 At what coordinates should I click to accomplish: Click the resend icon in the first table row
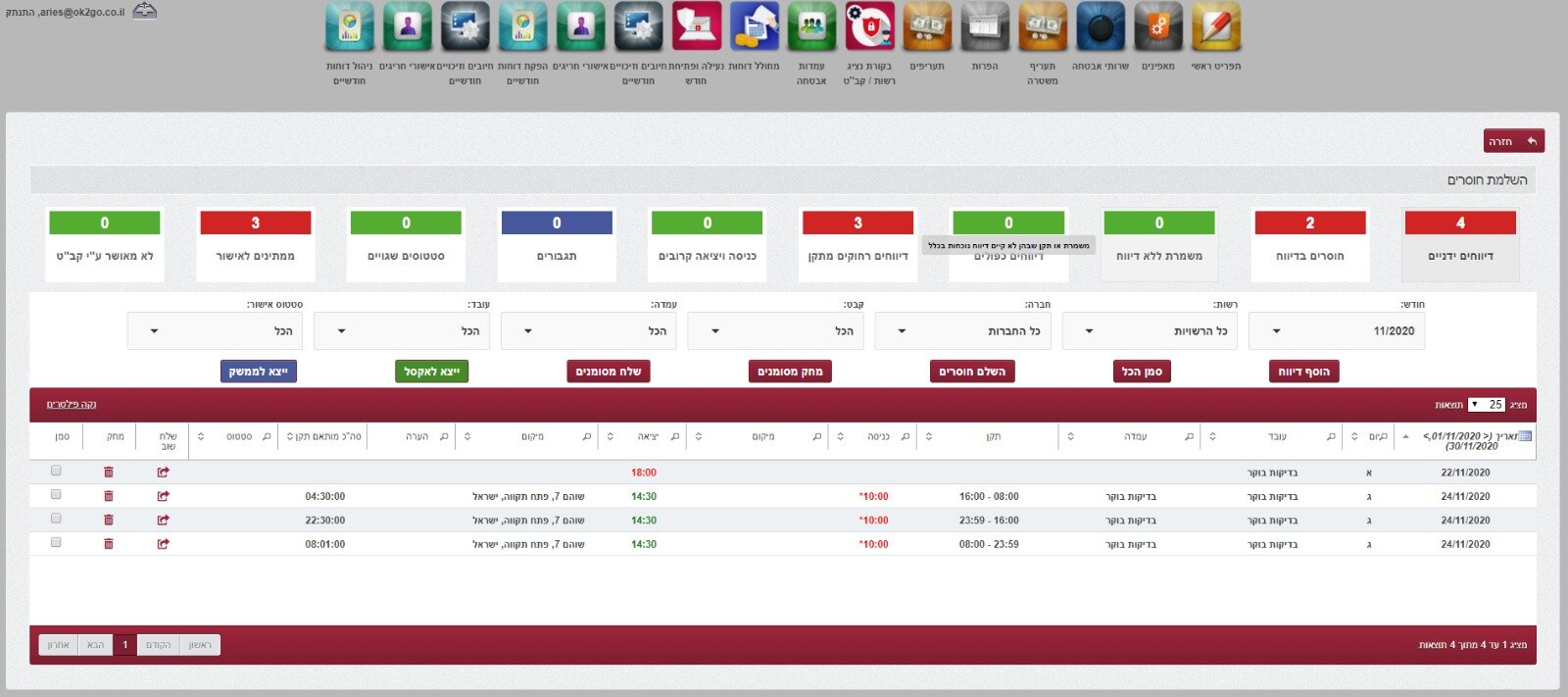[163, 473]
